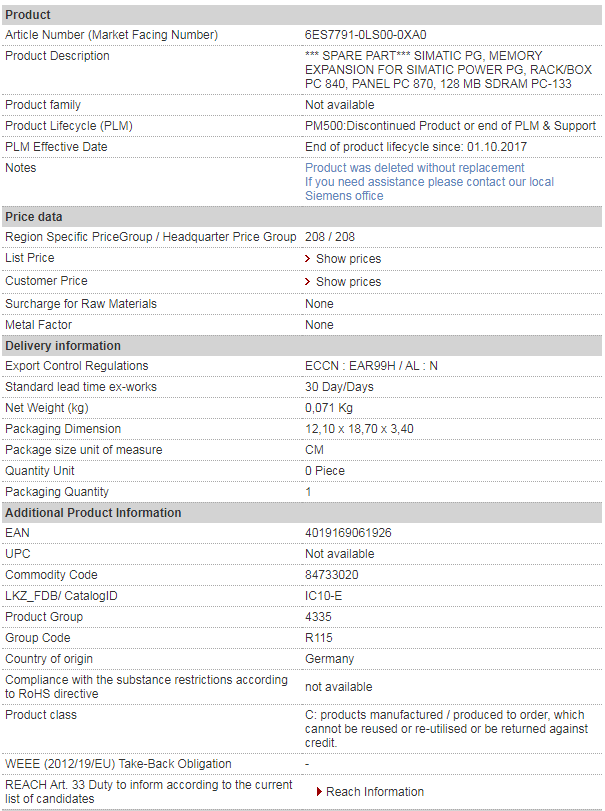
Task: Click the Price data section header
Action: click(302, 217)
